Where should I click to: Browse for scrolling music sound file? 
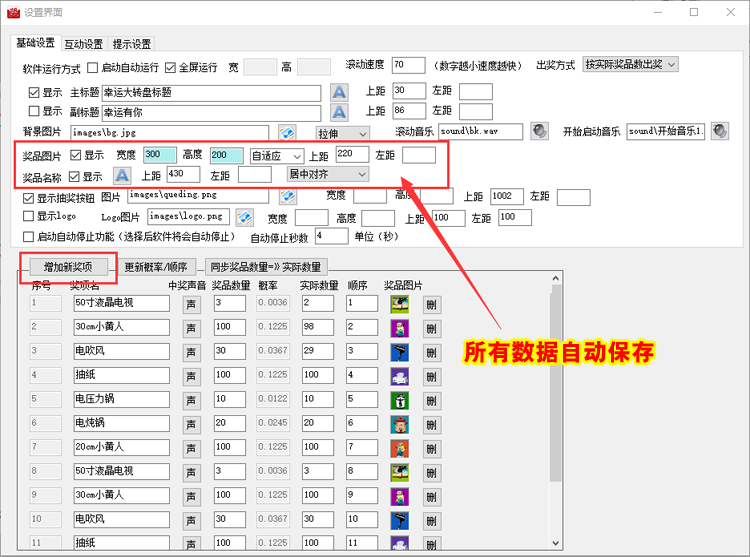point(539,131)
